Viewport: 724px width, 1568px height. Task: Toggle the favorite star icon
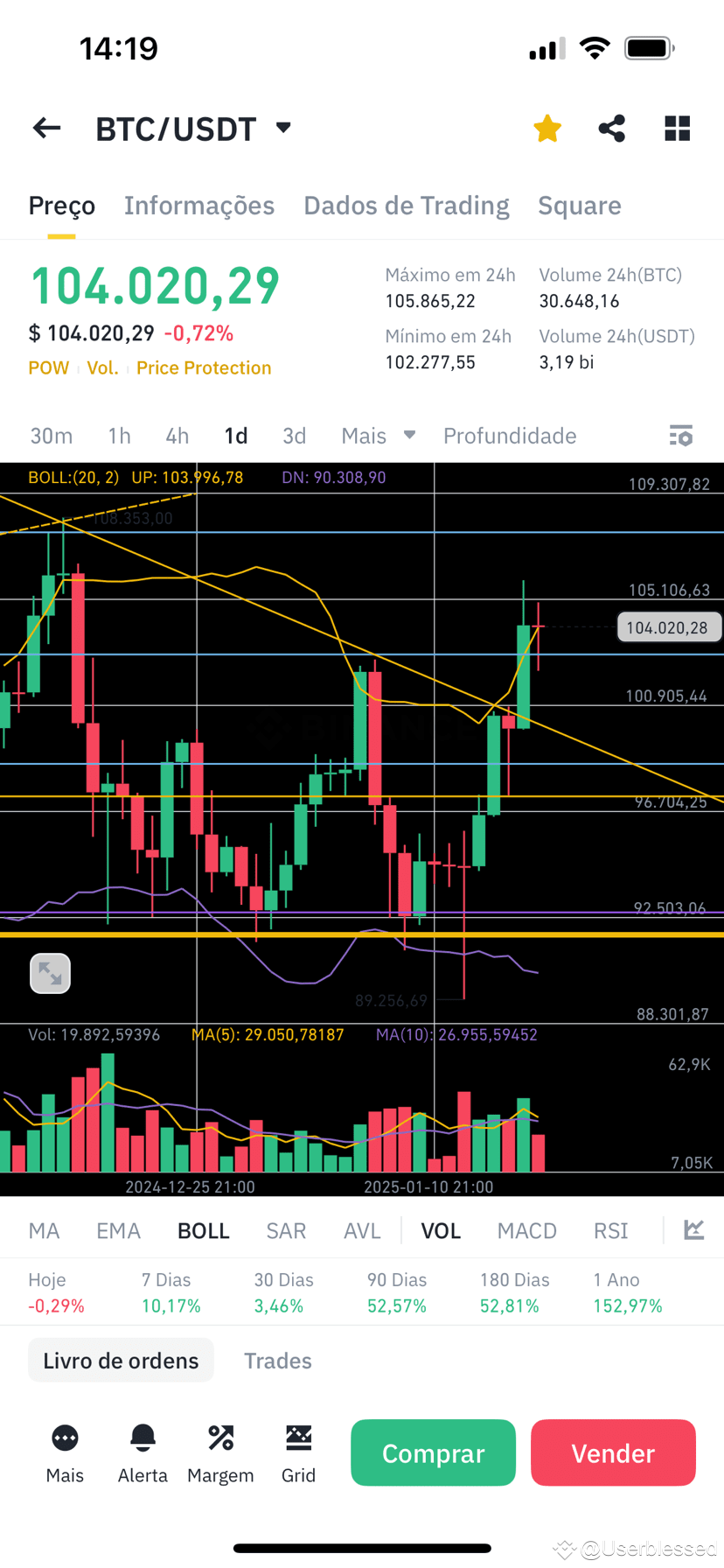point(547,129)
